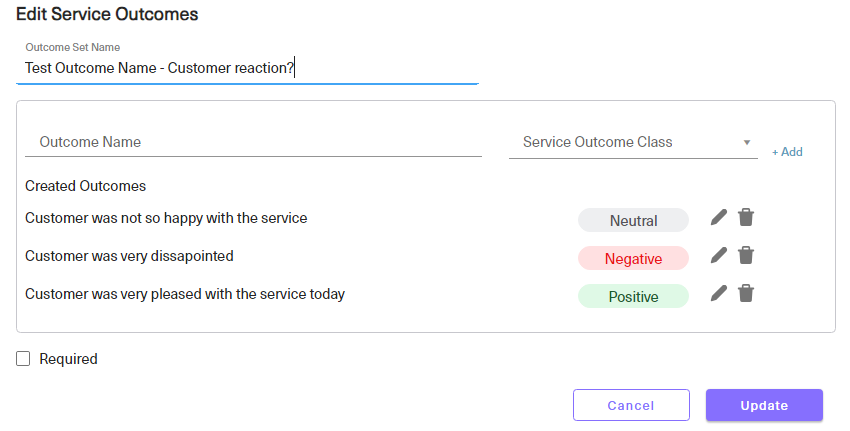The height and width of the screenshot is (431, 850).
Task: Click the + Add link
Action: pyautogui.click(x=787, y=152)
